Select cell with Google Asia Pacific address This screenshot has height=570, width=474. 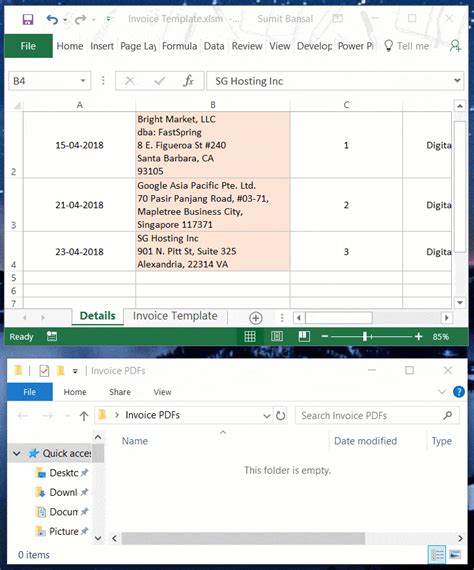(x=213, y=205)
